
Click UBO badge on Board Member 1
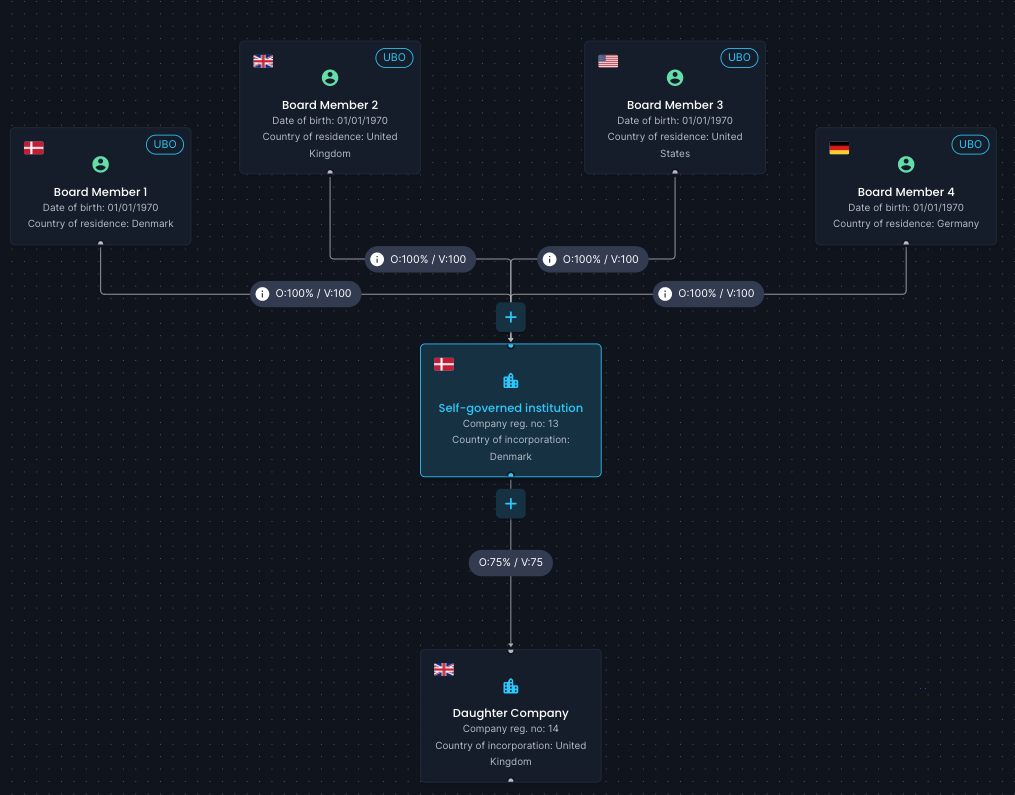(165, 144)
